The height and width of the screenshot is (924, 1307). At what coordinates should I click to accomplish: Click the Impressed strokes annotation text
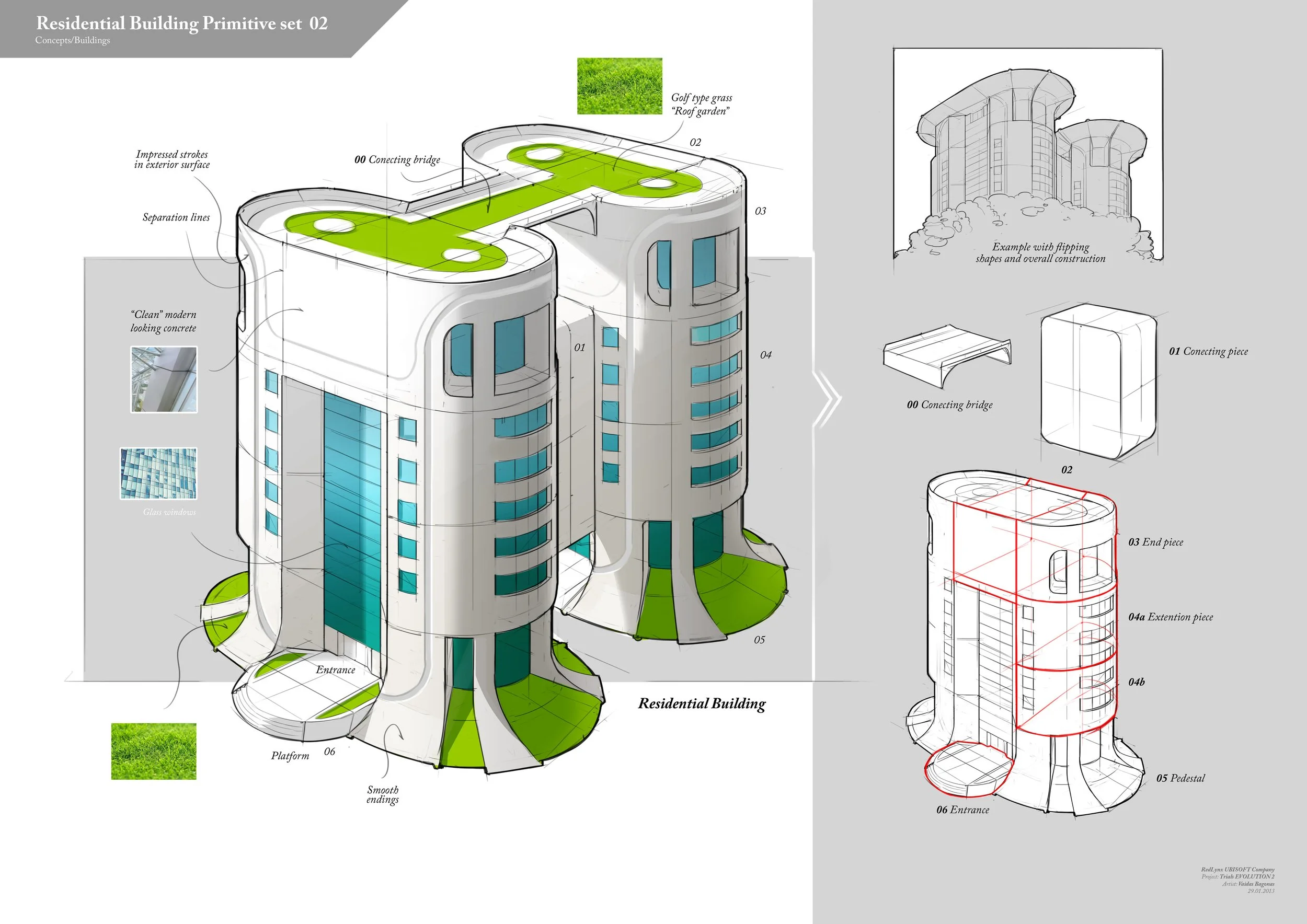coord(172,159)
